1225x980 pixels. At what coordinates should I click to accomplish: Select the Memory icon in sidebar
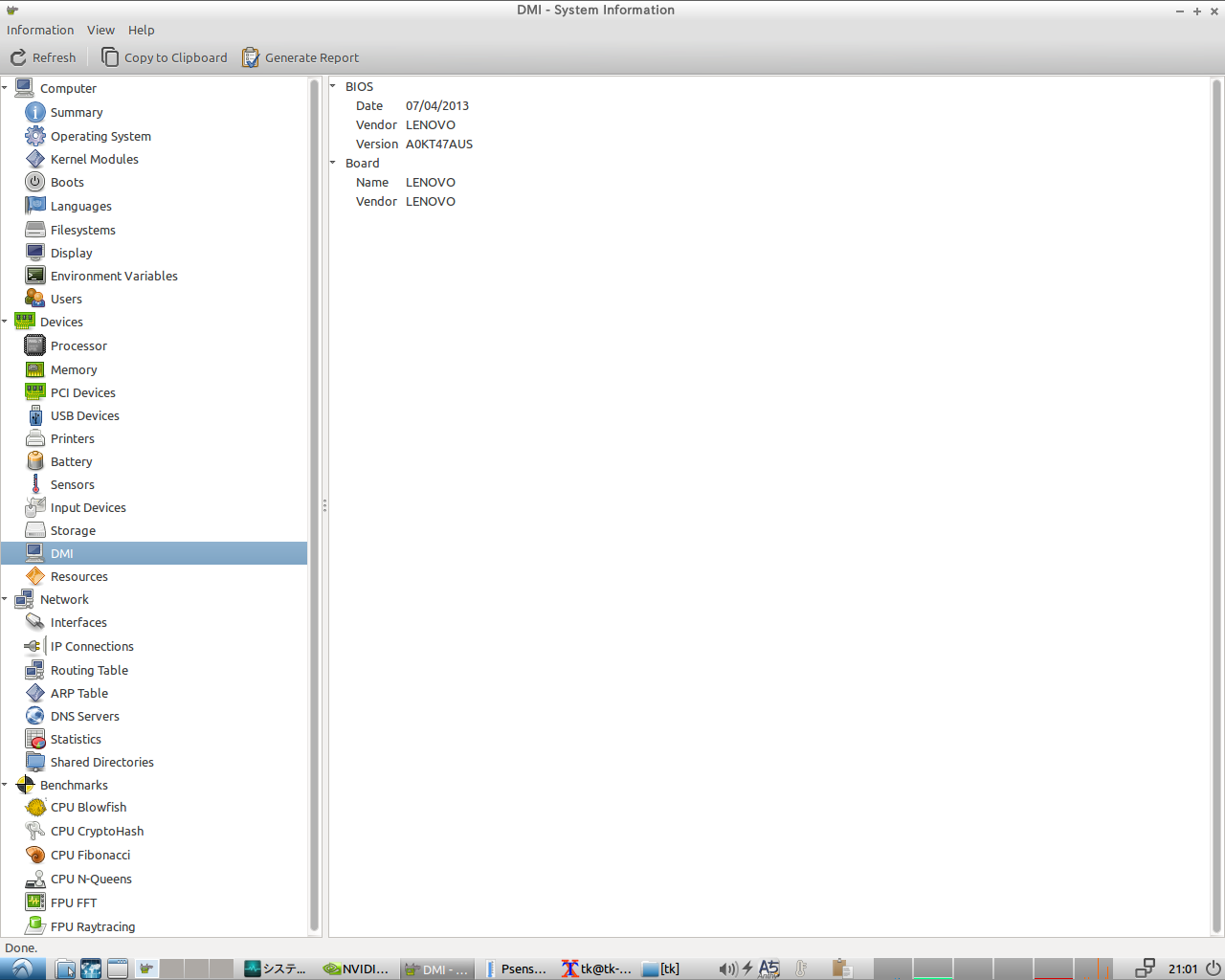coord(35,369)
